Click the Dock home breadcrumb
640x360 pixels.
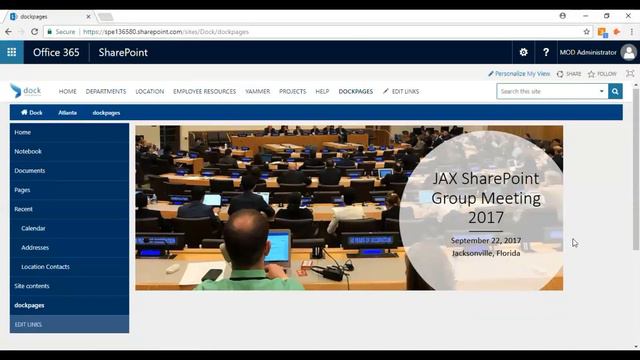tap(31, 112)
